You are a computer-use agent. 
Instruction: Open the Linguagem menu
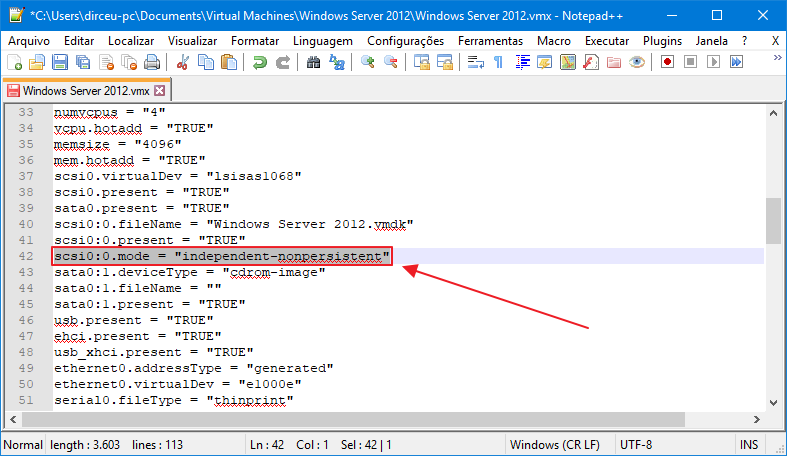coord(323,41)
